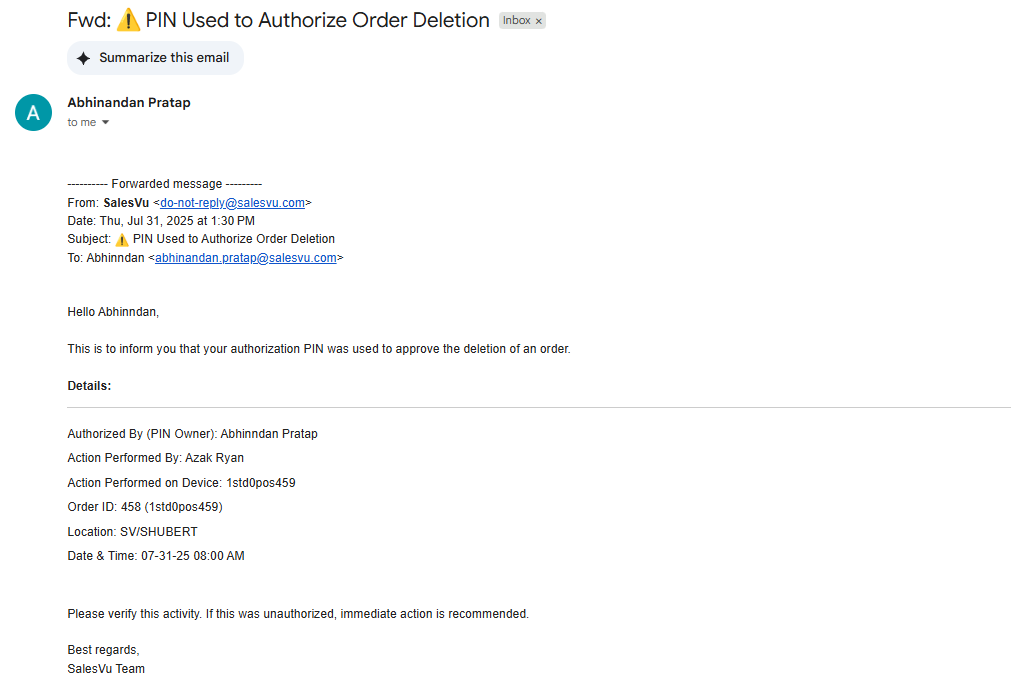
Task: Summarize this email
Action: pos(155,58)
